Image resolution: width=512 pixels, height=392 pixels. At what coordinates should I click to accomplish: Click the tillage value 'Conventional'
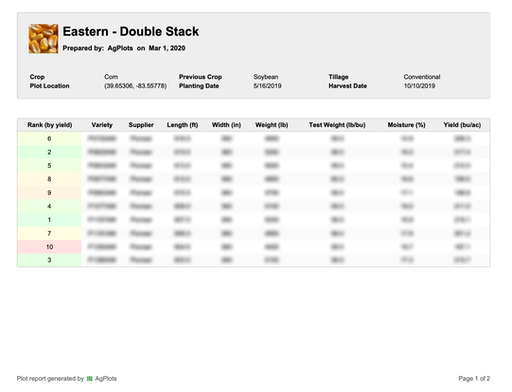point(422,77)
